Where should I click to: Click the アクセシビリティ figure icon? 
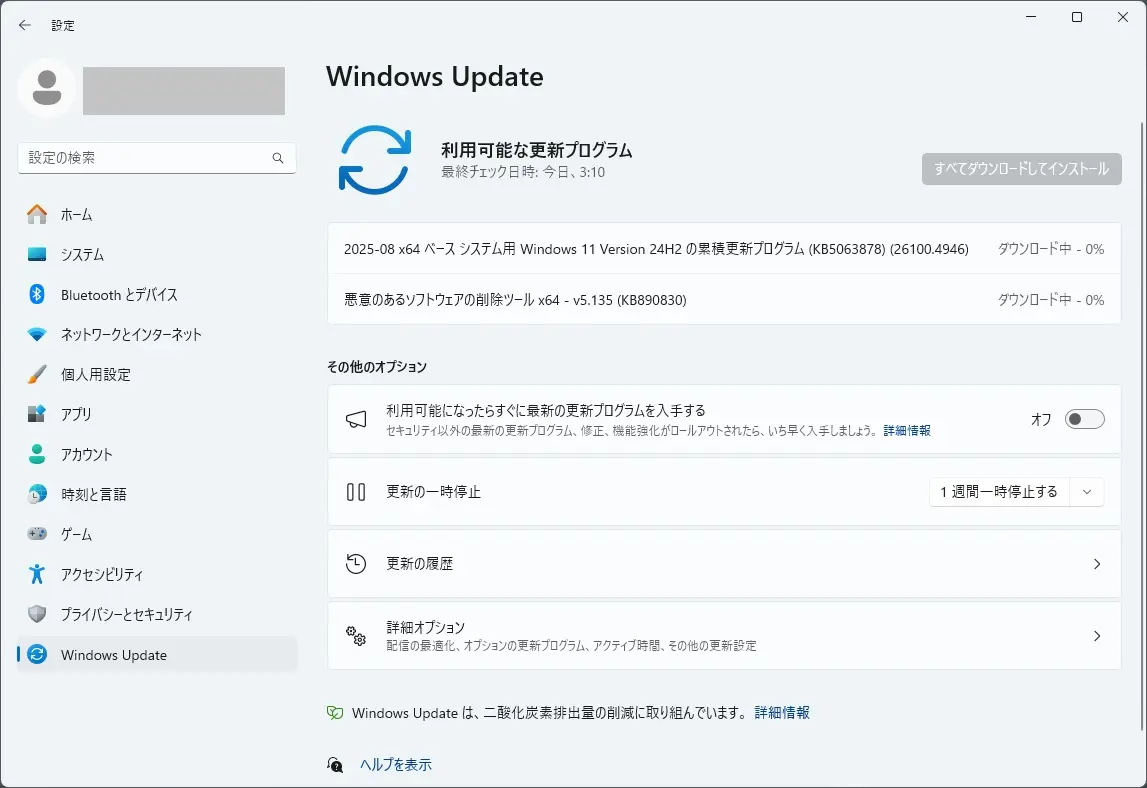click(x=37, y=574)
